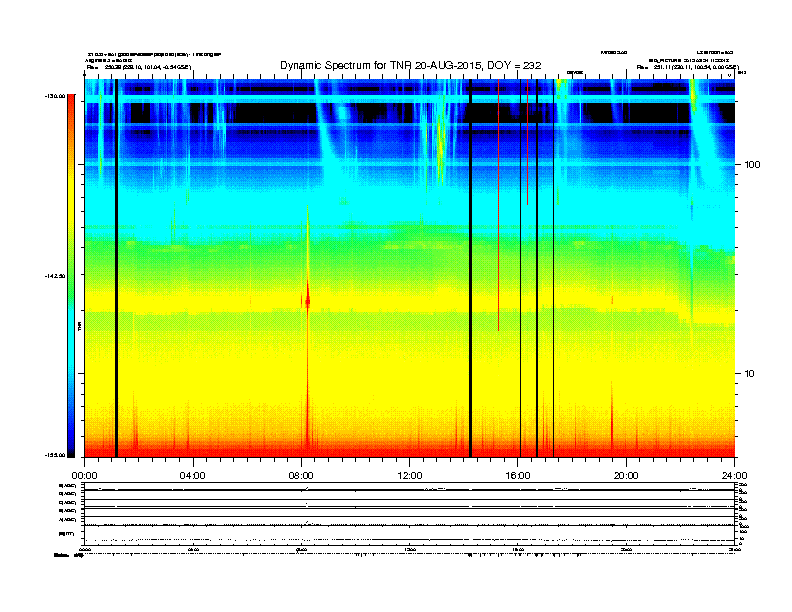The height and width of the screenshot is (612, 792).
Task: Click the 04:00 time axis label
Action: (193, 476)
